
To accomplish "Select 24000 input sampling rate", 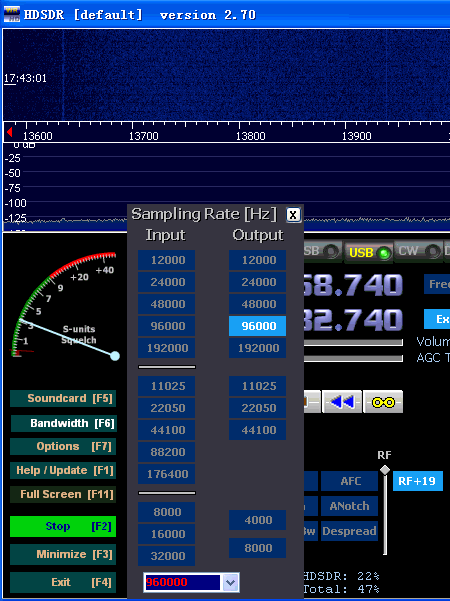I will [166, 282].
